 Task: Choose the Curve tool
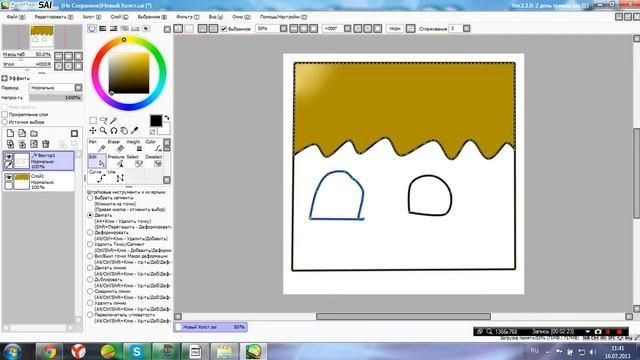[97, 176]
